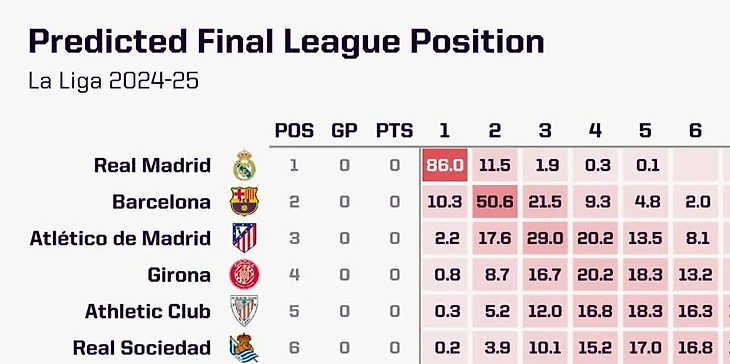The width and height of the screenshot is (730, 364).
Task: Click position 1 column header
Action: [x=445, y=131]
